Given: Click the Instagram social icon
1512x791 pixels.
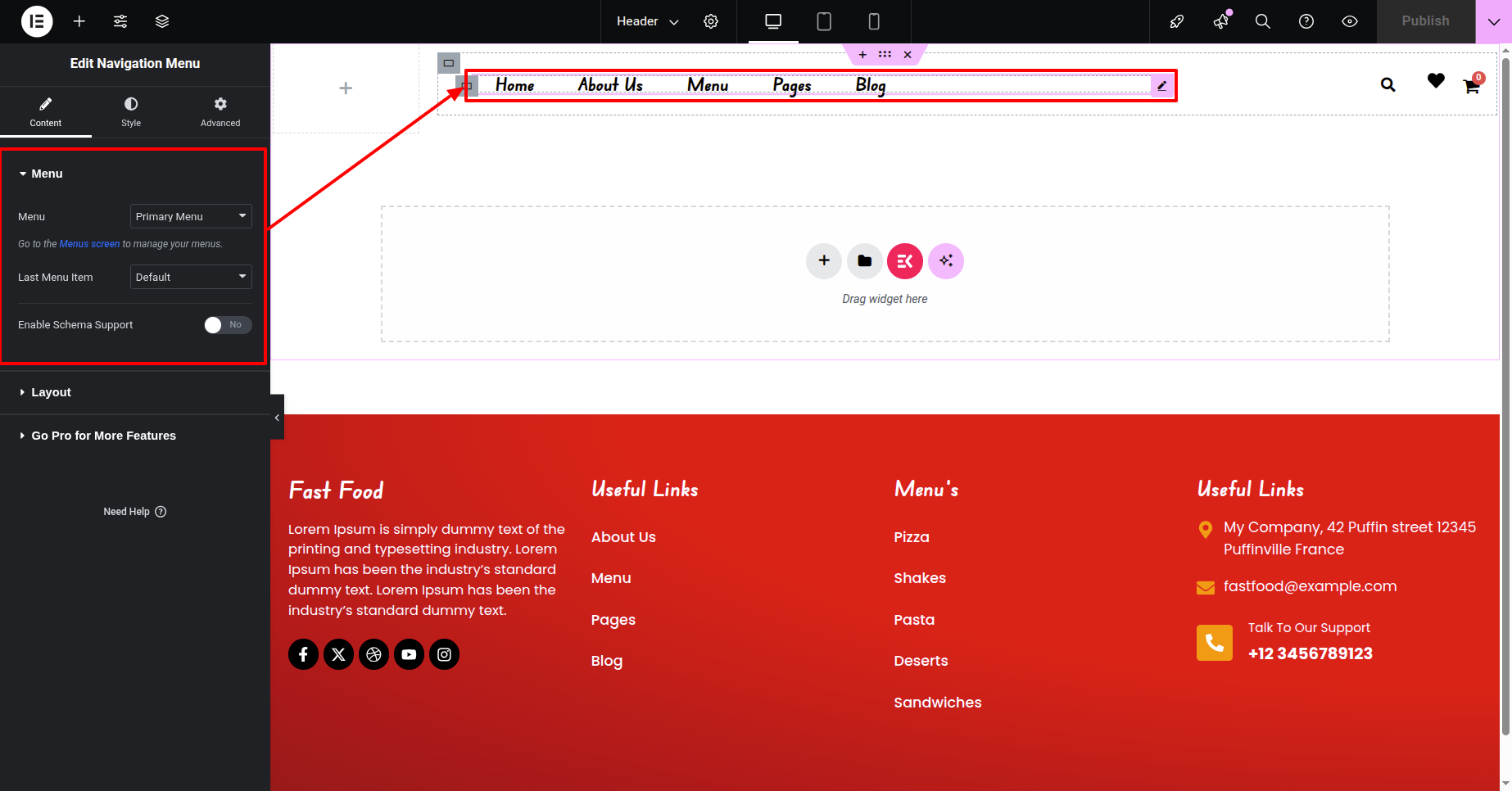Looking at the screenshot, I should click(444, 654).
